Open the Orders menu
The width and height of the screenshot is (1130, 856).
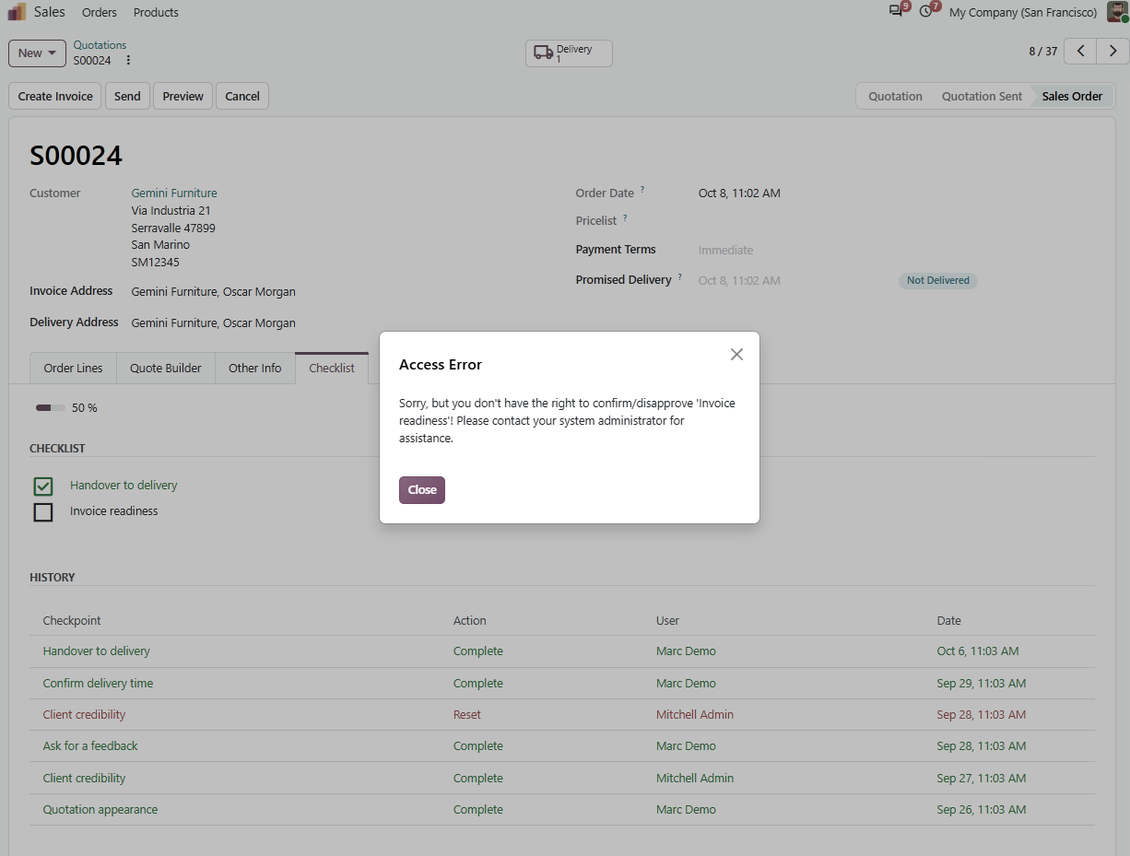click(99, 12)
